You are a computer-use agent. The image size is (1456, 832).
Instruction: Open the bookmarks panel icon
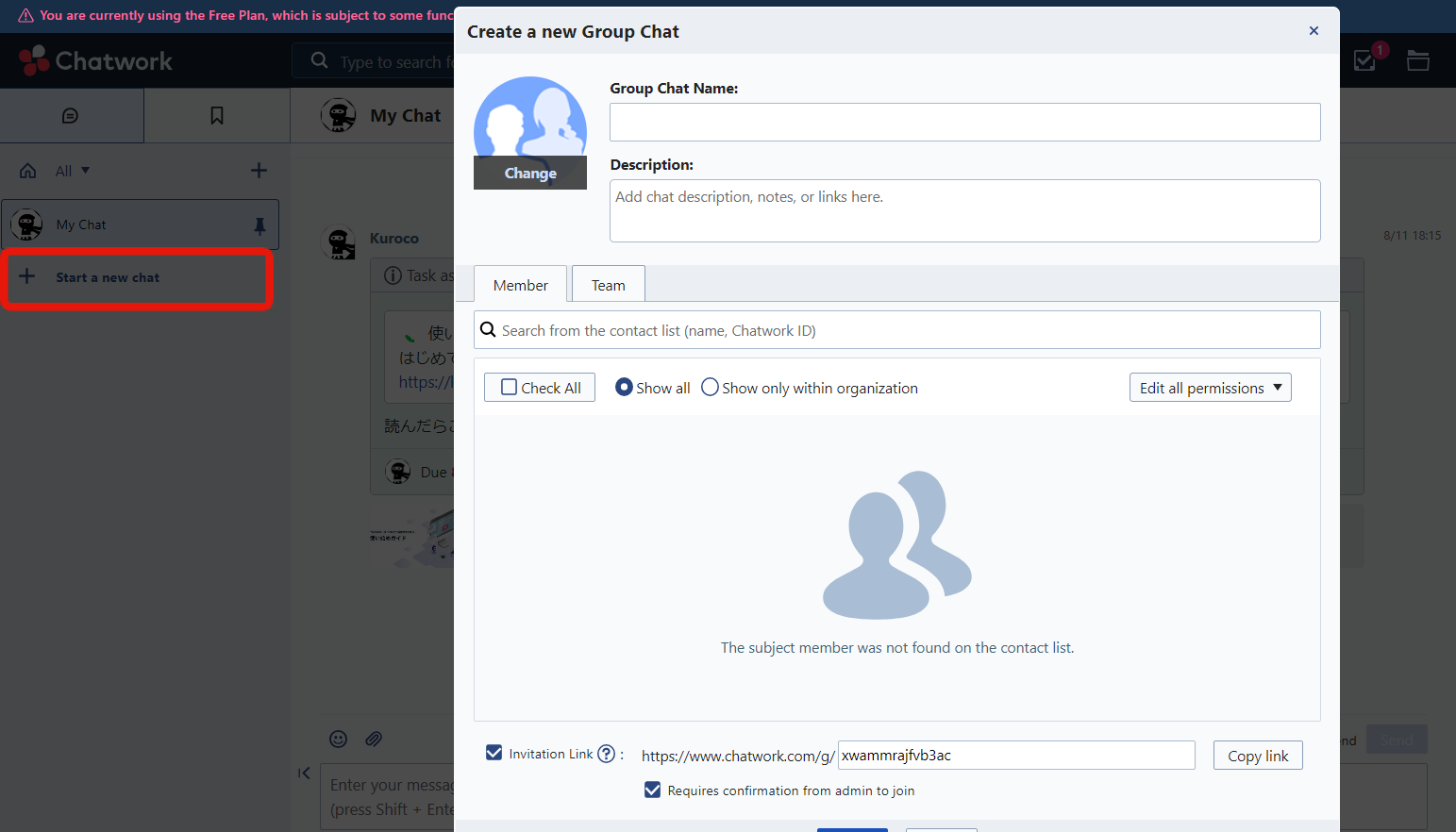point(216,115)
